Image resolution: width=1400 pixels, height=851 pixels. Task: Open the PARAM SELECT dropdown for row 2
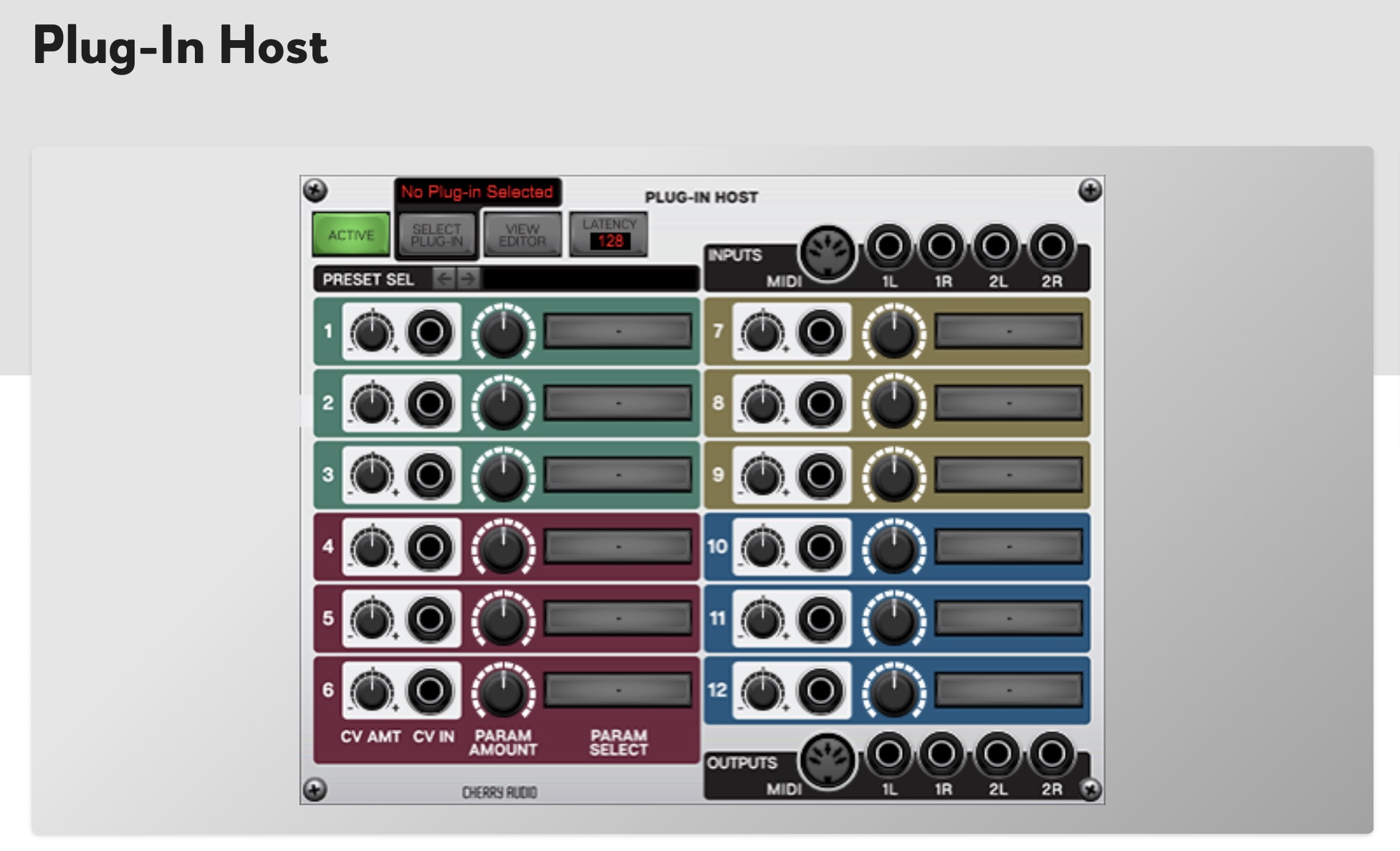pos(618,403)
